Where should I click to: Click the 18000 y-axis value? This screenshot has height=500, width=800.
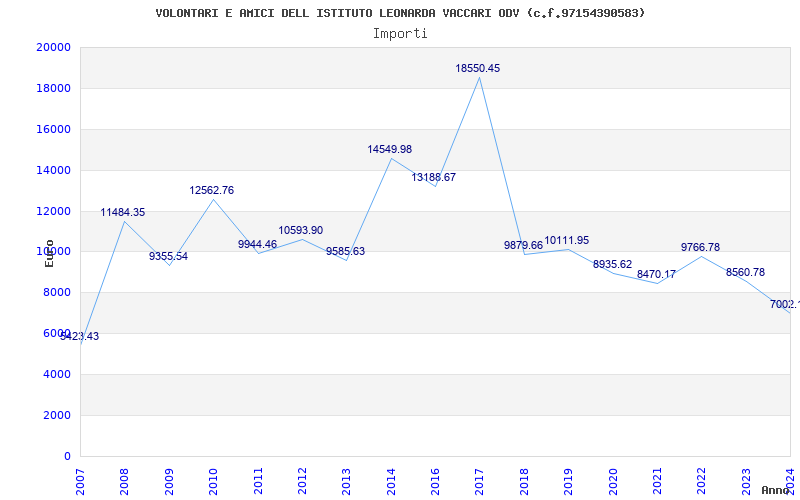[x=54, y=88]
